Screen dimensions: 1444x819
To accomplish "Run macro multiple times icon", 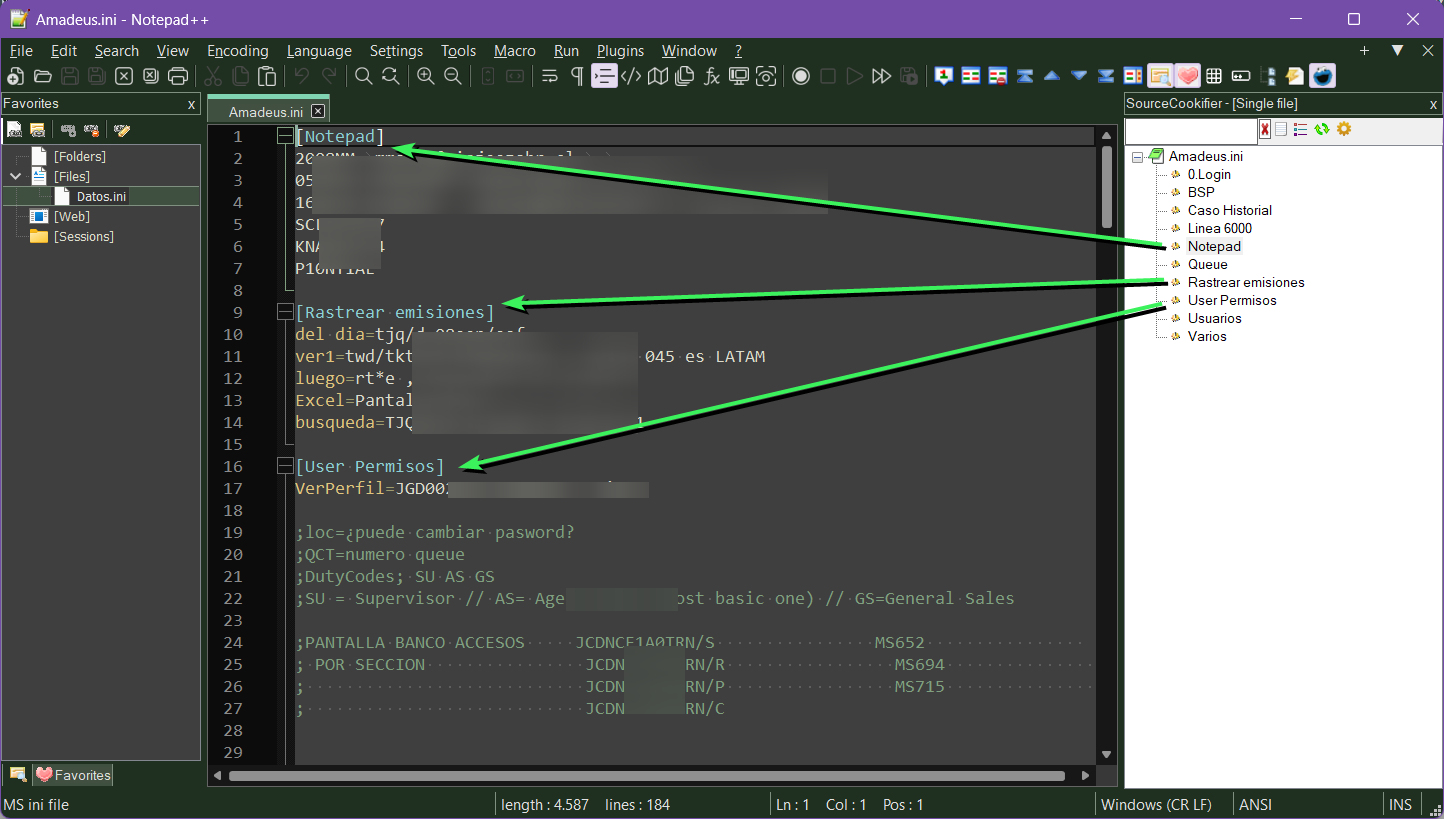I will point(881,76).
